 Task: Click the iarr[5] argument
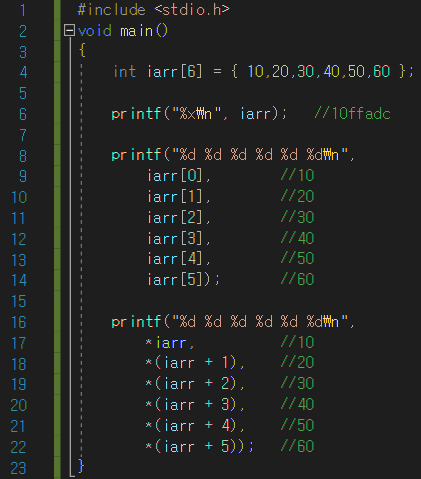[x=175, y=280]
